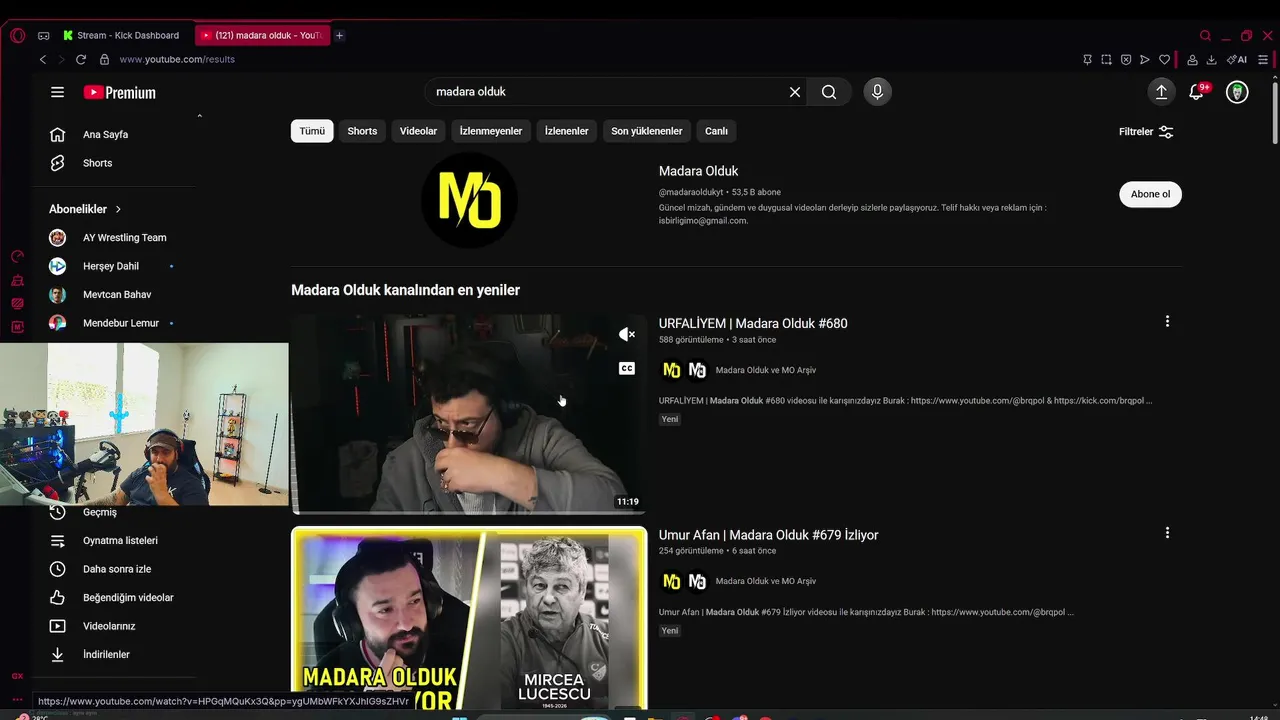1280x720 pixels.
Task: Reload the YouTube page
Action: pos(81,60)
